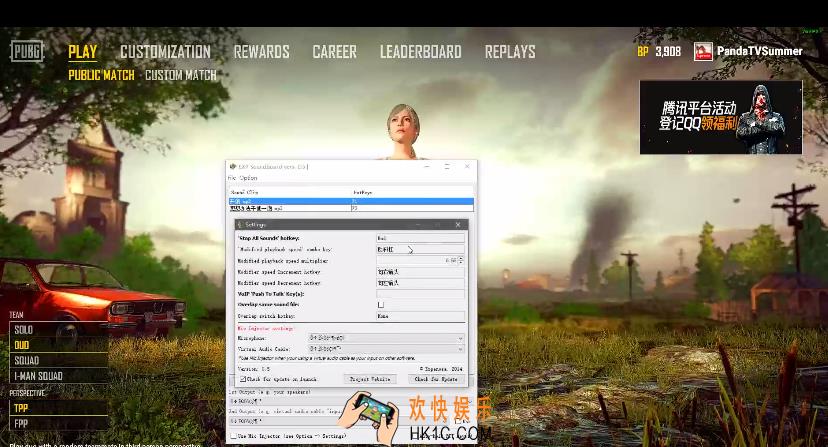
Task: Click the 'Version: 1.5' text in Settings
Action: pyautogui.click(x=253, y=369)
